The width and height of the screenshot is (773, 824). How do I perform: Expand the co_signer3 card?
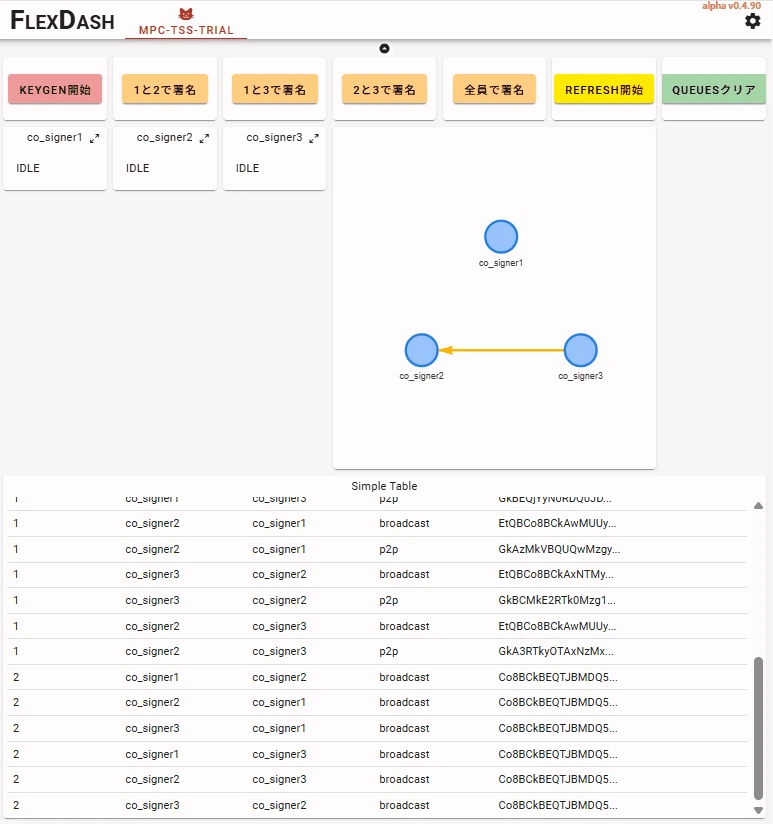click(x=314, y=138)
